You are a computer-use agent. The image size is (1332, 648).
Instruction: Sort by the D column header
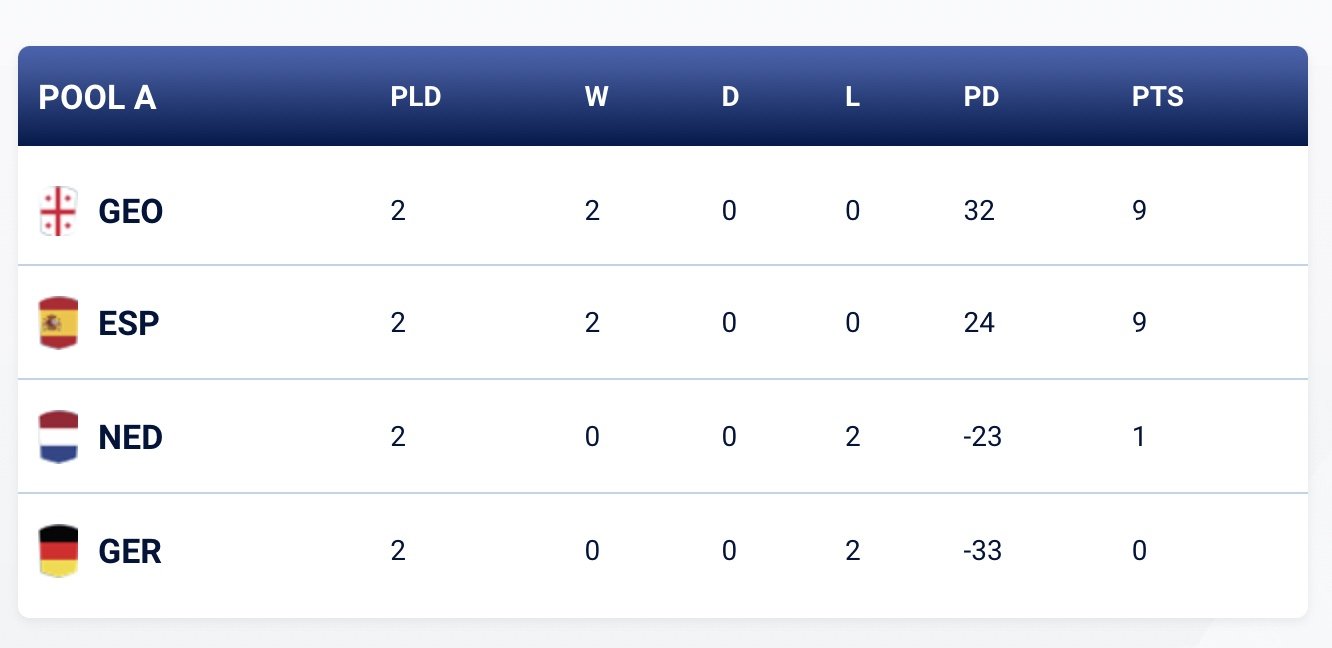(730, 97)
